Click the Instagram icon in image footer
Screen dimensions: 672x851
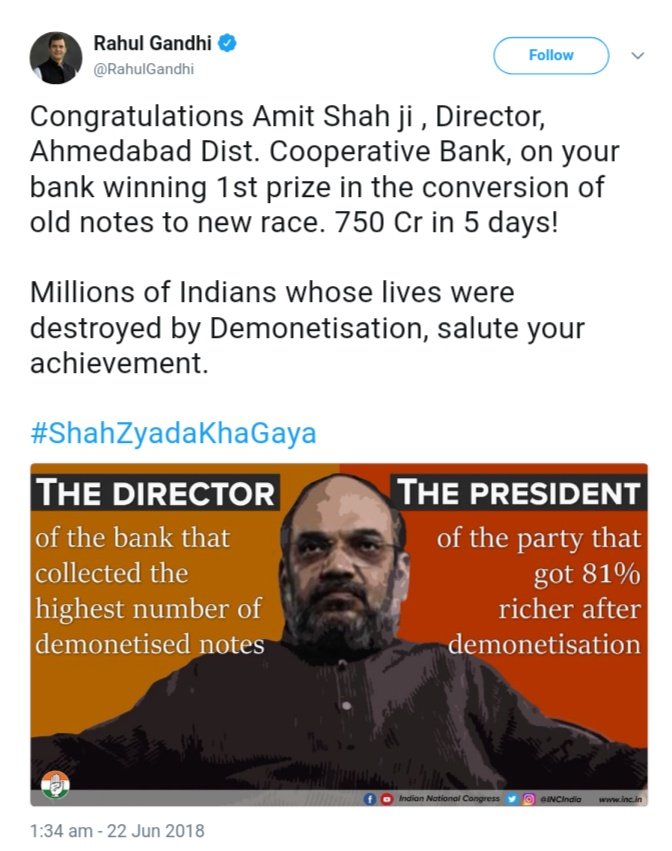(x=528, y=799)
